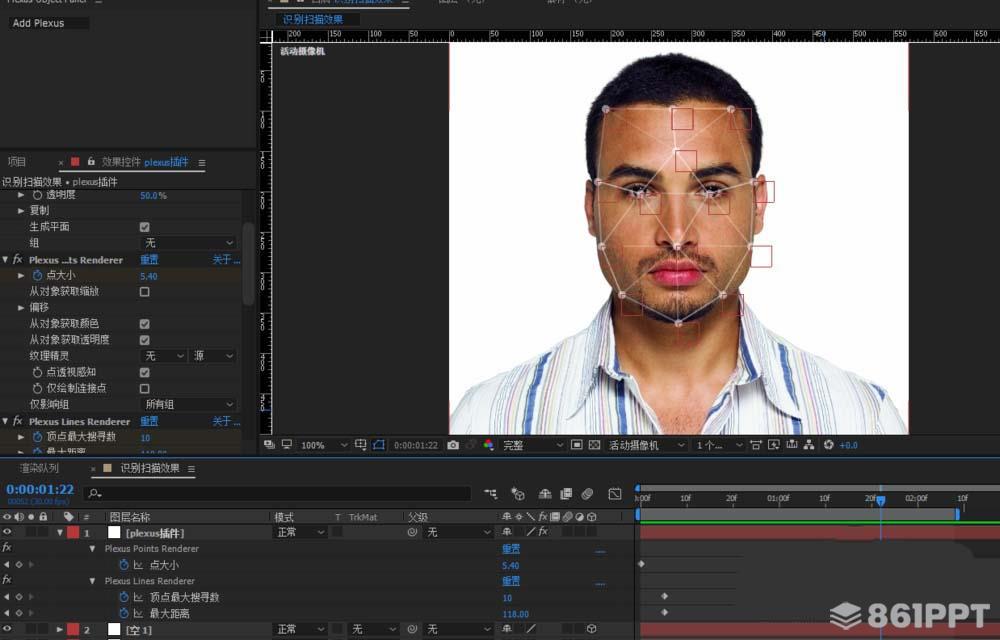Viewport: 1000px width, 640px height.
Task: Uncheck the 点透视感知 checkbox
Action: 145,372
